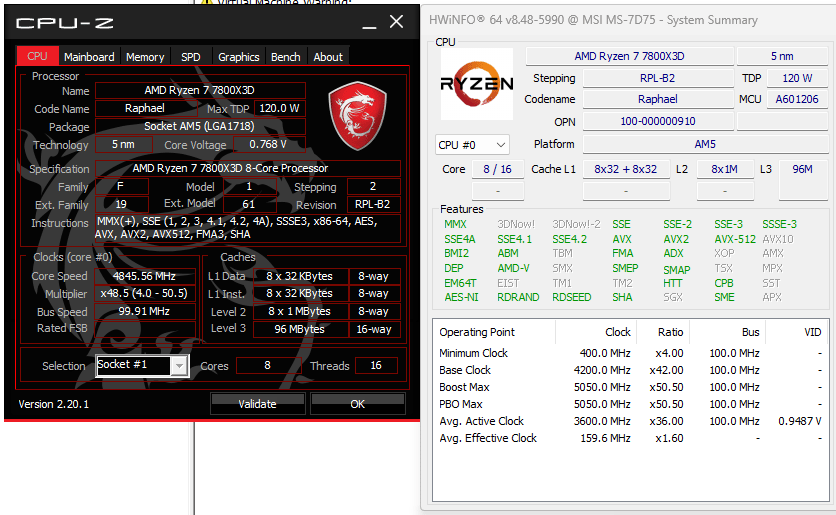Click the Cores count value 8
836x515 pixels.
(x=267, y=365)
